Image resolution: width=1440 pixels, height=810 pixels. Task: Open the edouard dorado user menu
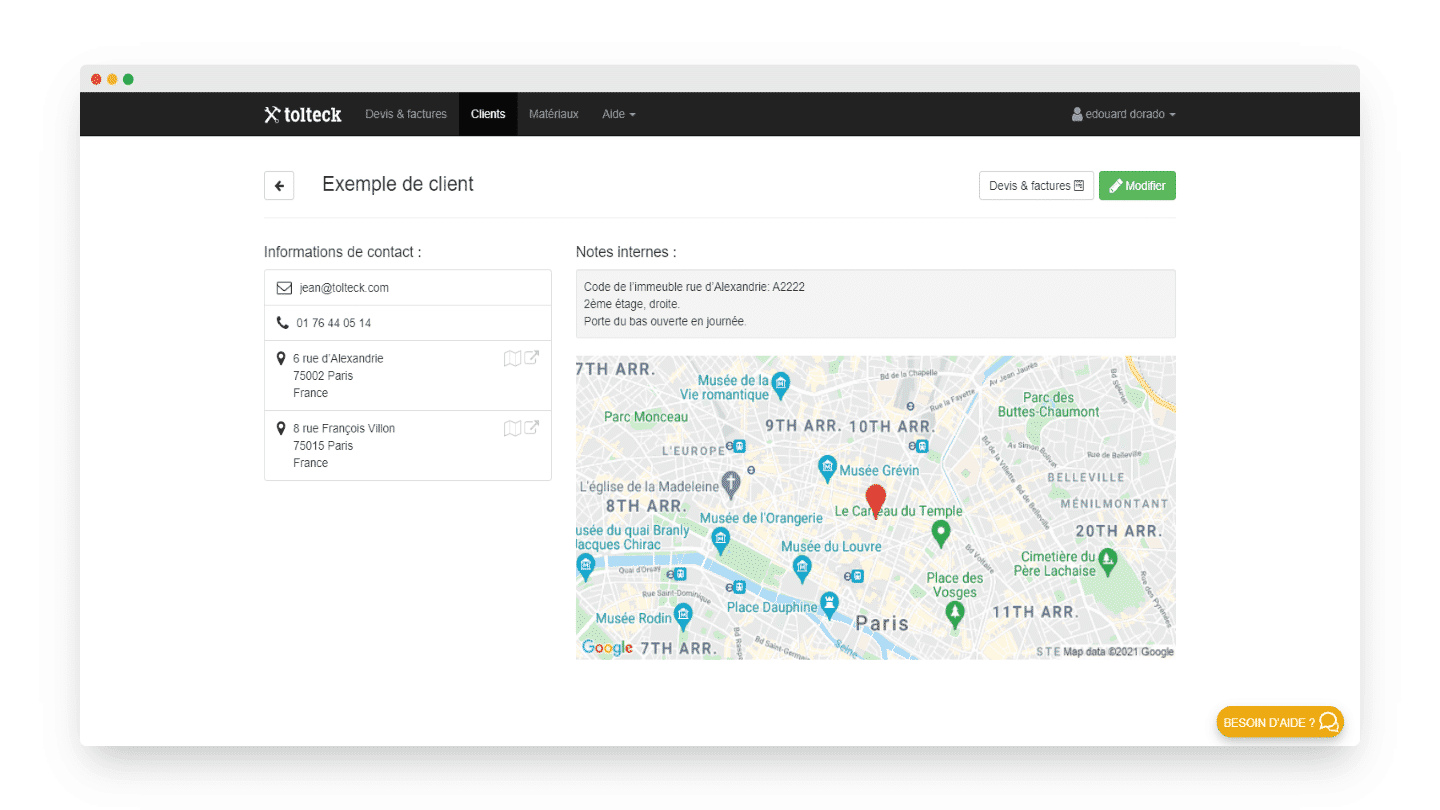pyautogui.click(x=1124, y=114)
